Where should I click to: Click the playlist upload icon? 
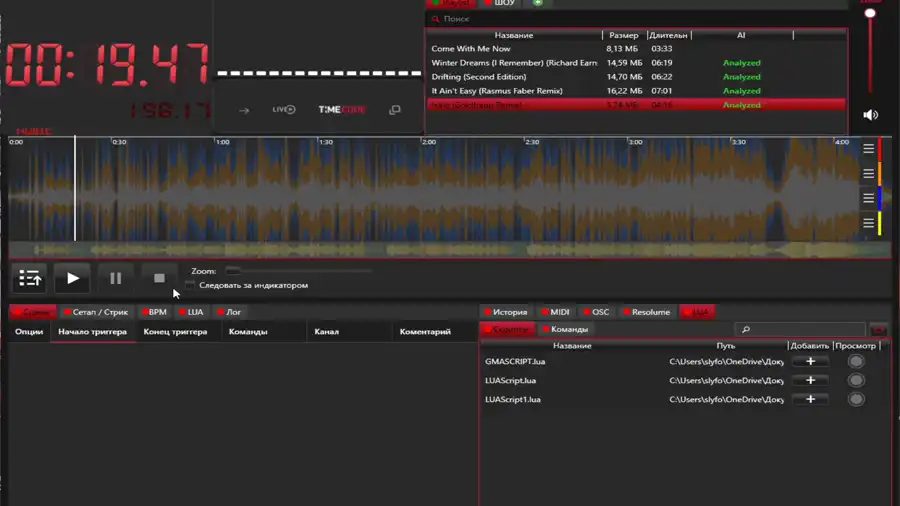(30, 279)
